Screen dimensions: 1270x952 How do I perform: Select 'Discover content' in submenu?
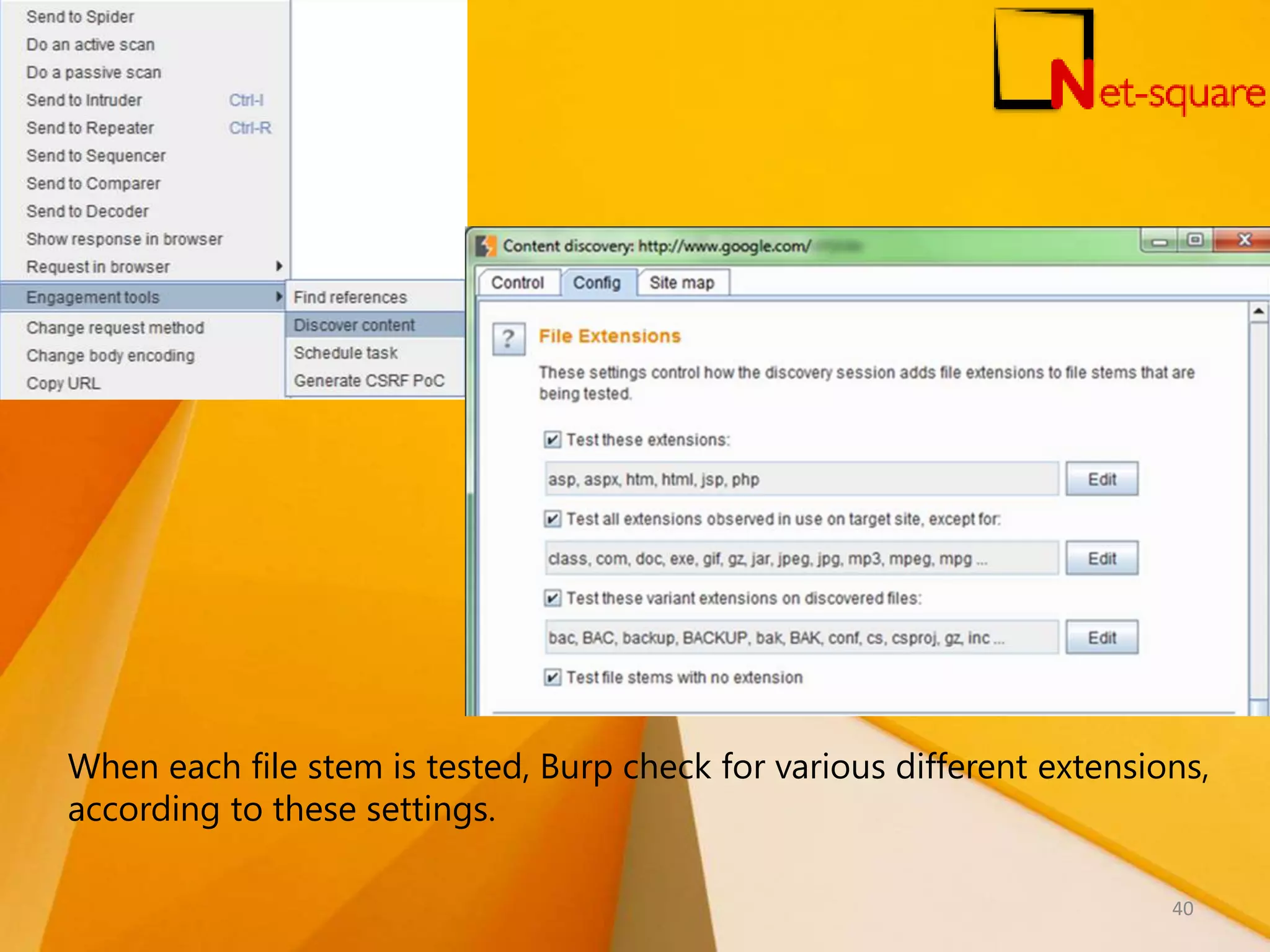click(376, 325)
